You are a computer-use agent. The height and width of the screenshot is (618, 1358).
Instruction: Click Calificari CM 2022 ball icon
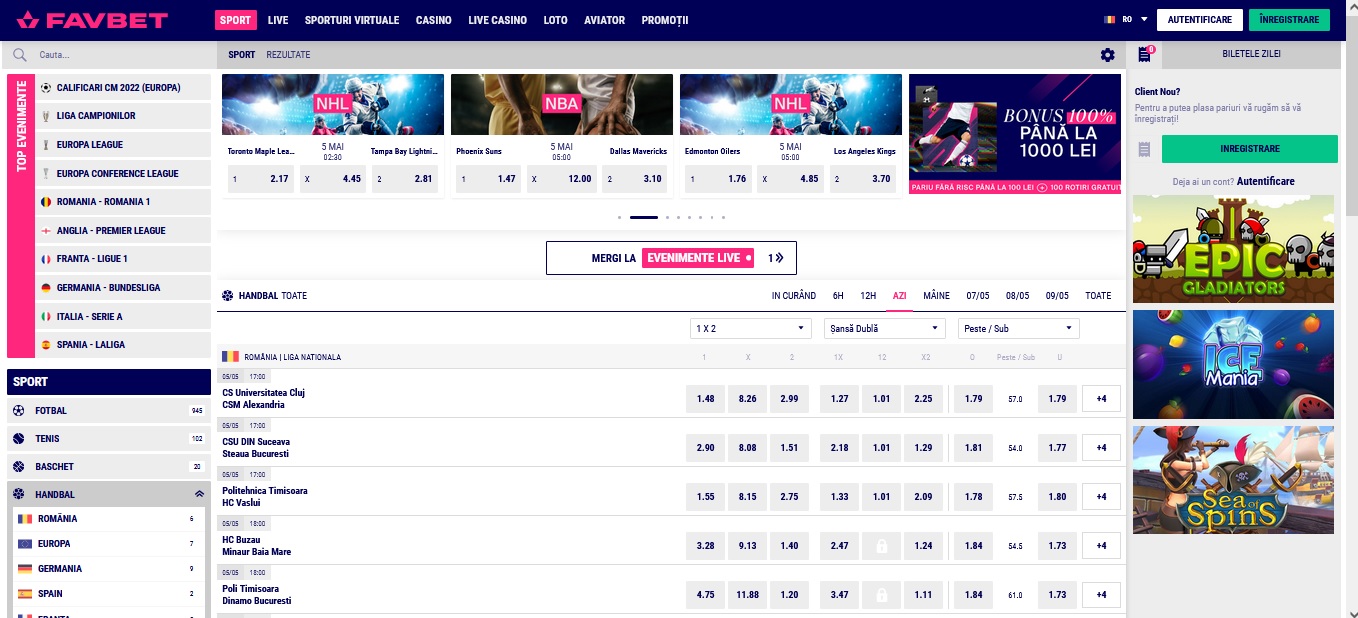tap(45, 87)
